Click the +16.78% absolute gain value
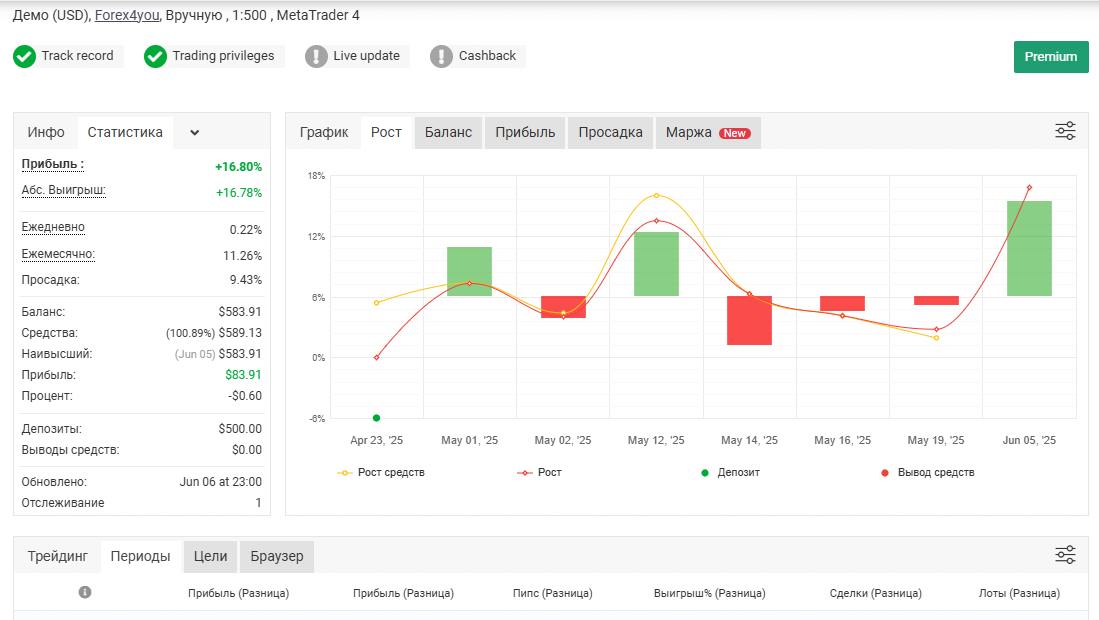This screenshot has height=620, width=1099. coord(238,193)
